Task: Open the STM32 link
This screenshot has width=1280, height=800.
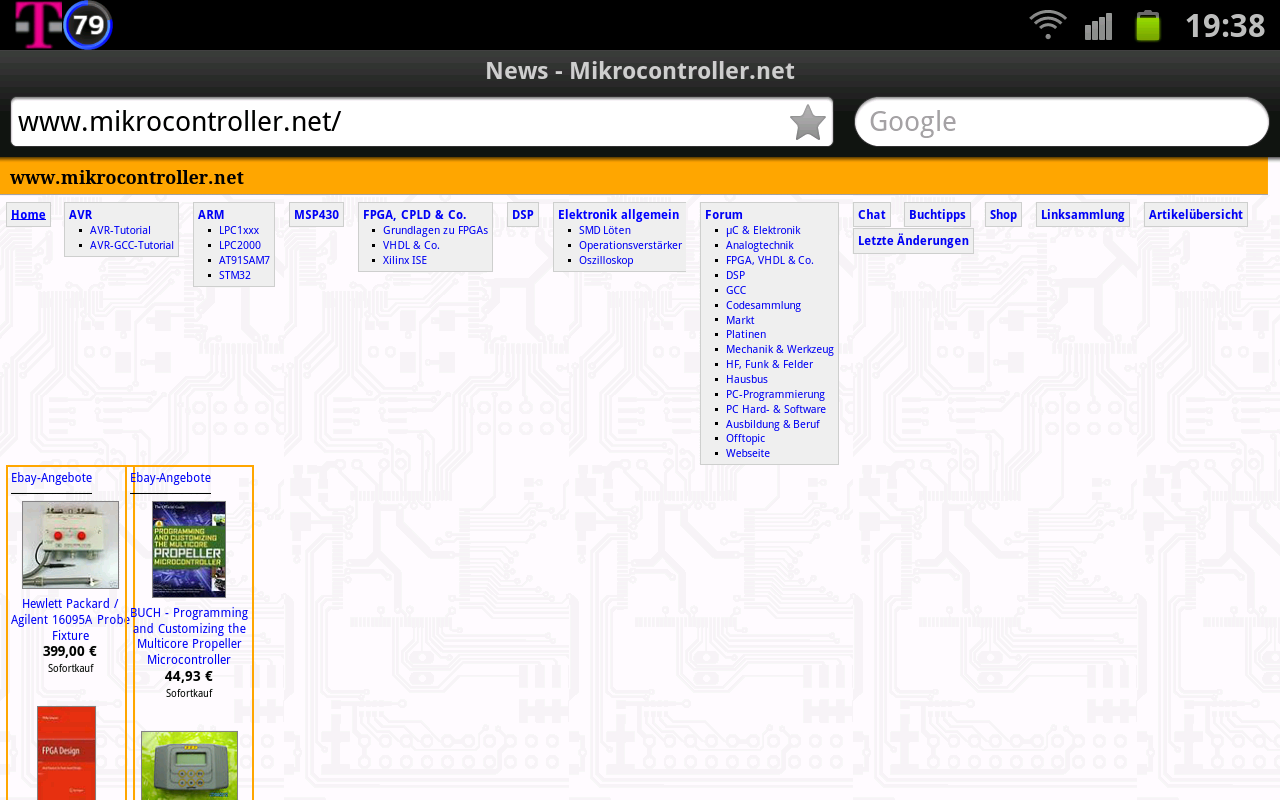Action: [235, 275]
